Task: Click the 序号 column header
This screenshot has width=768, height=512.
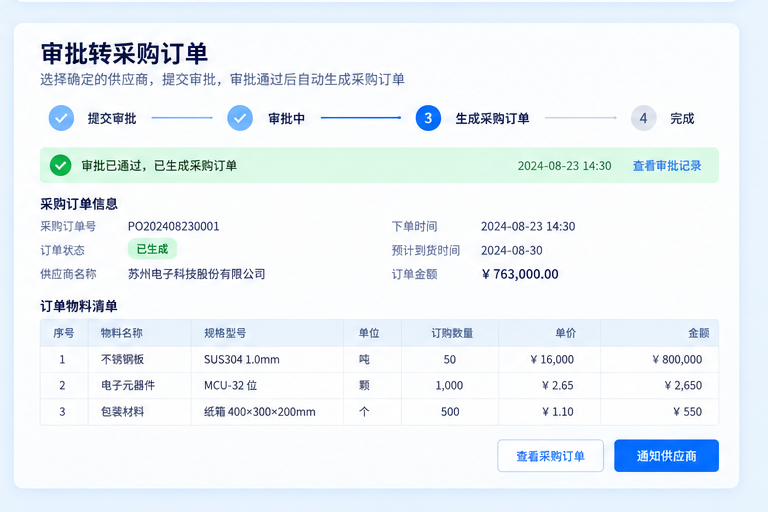Action: 64,333
